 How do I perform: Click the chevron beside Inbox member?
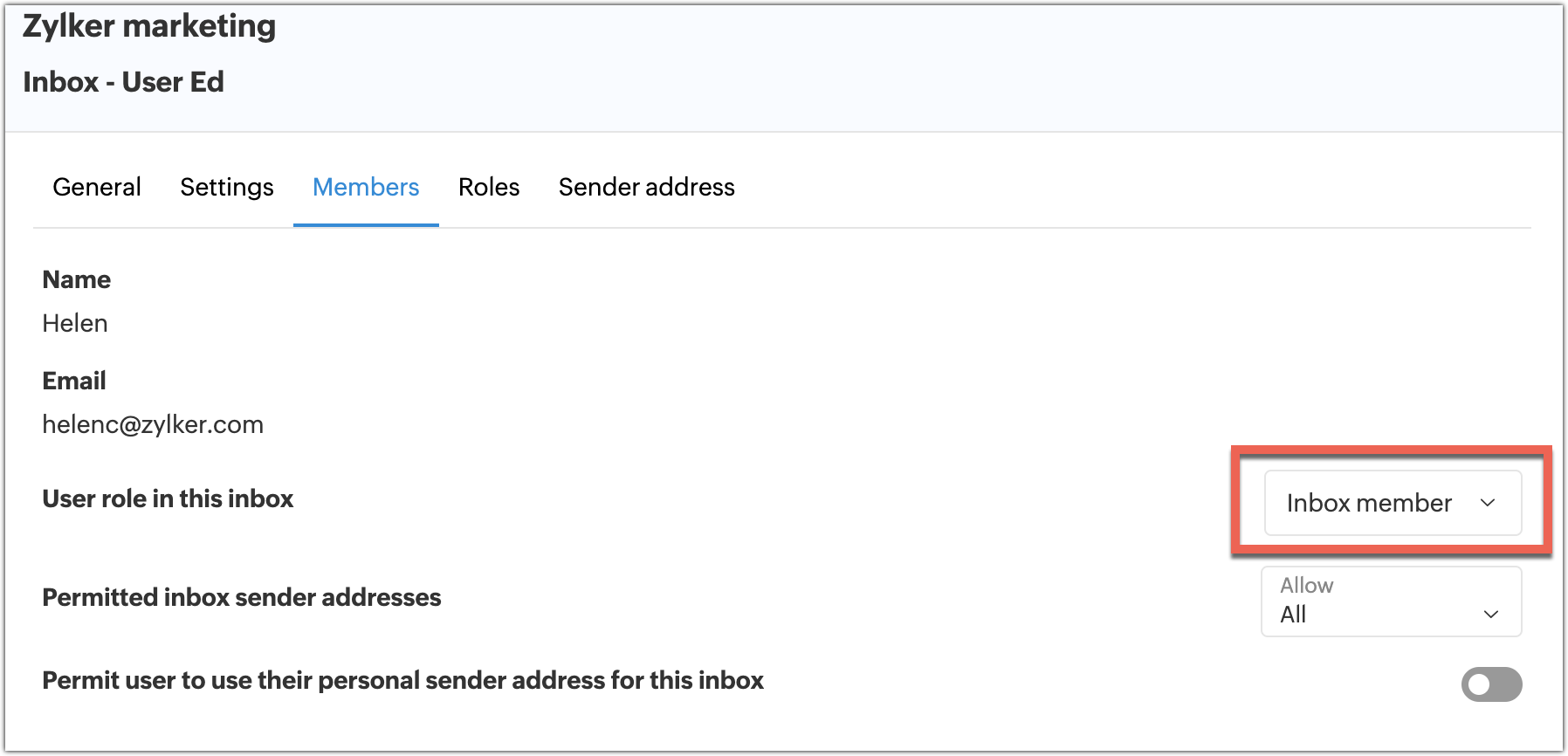point(1488,503)
